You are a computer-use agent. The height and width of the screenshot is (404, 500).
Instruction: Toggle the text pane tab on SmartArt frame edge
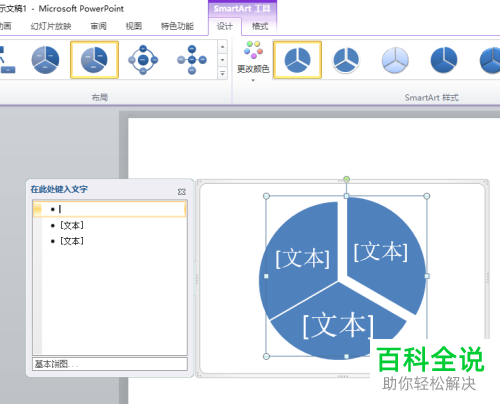point(196,278)
